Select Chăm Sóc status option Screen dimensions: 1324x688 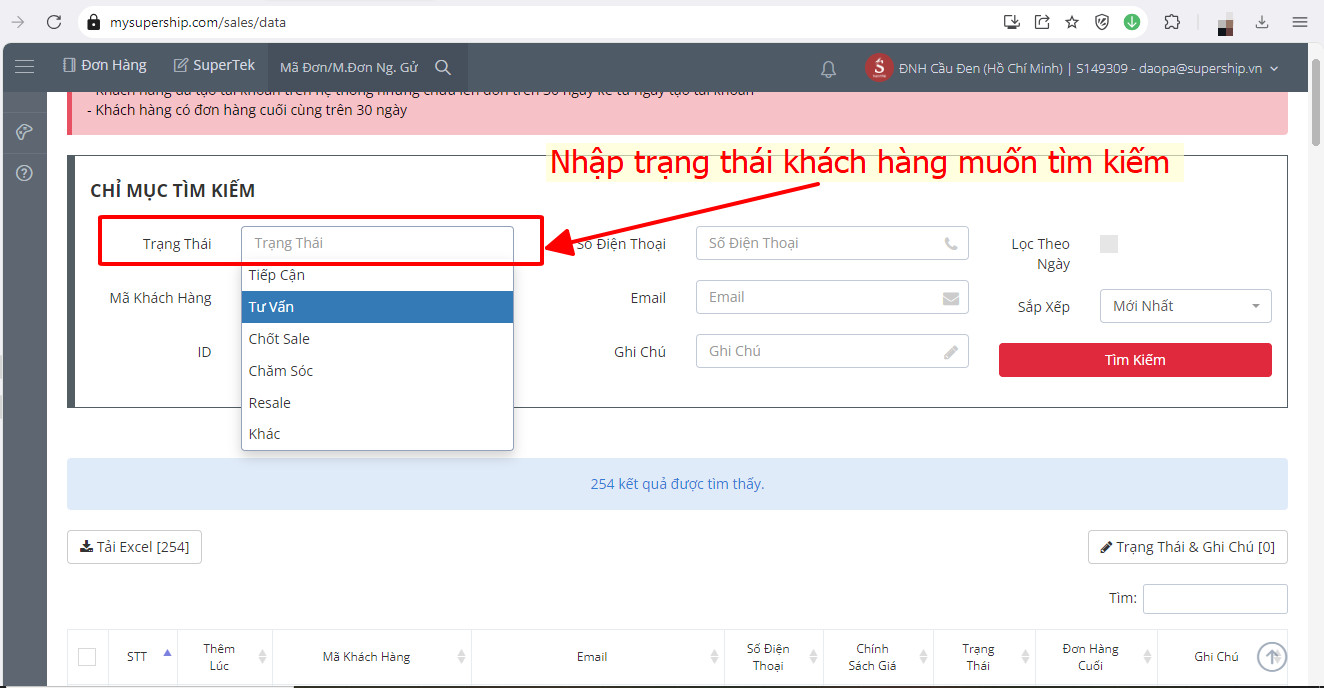coord(377,371)
